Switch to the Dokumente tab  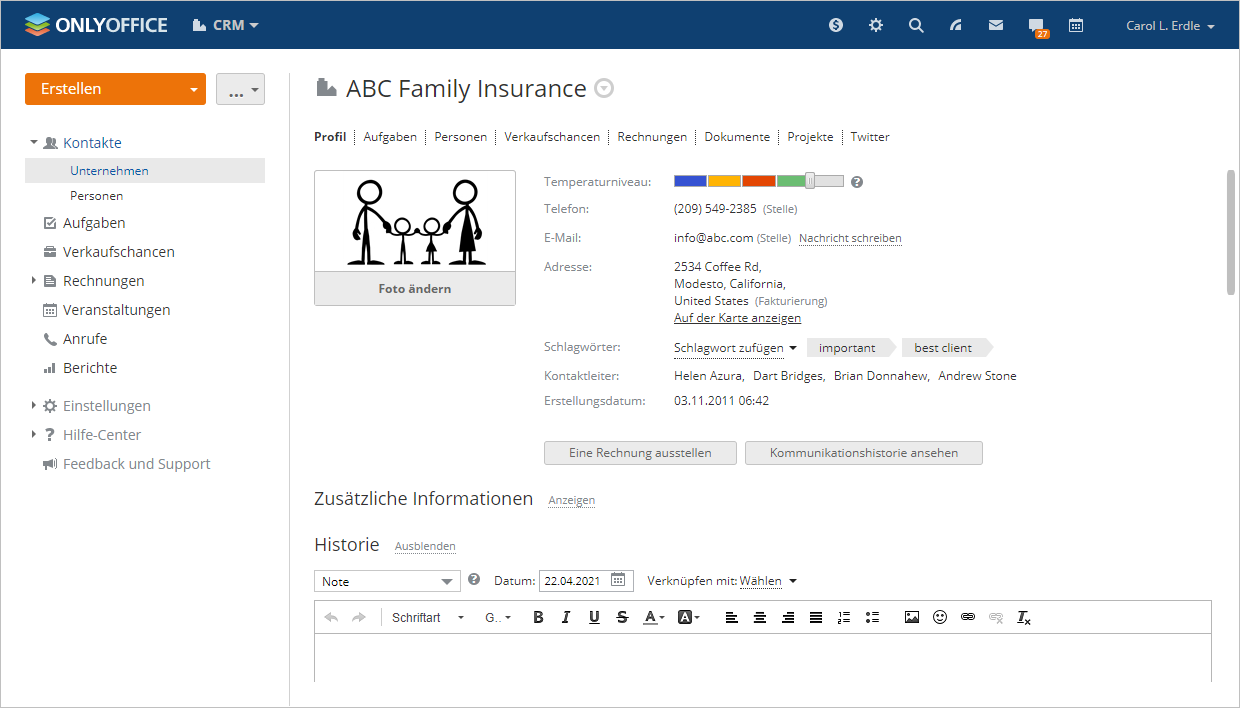737,137
